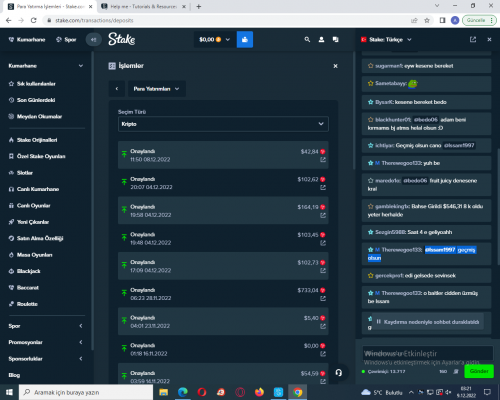Collapse the Kumarhane sidebar section
The height and width of the screenshot is (400, 500).
point(81,66)
